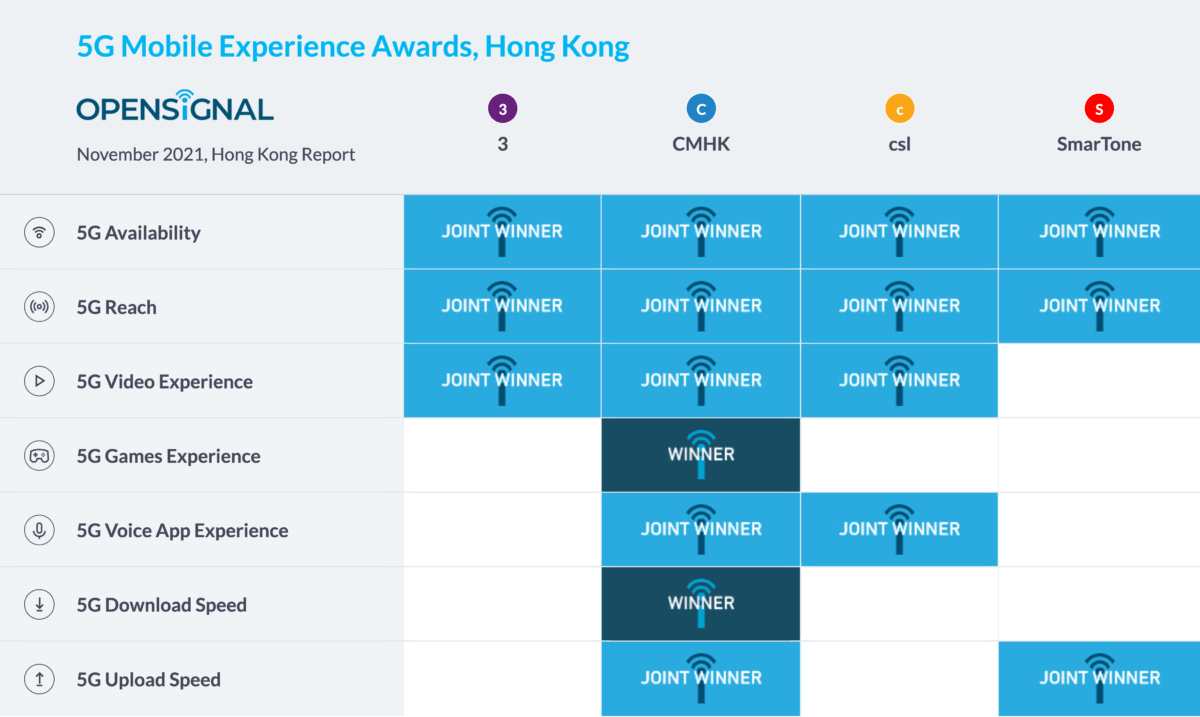Click the 5G Video Experience play icon
1200x717 pixels.
point(39,381)
